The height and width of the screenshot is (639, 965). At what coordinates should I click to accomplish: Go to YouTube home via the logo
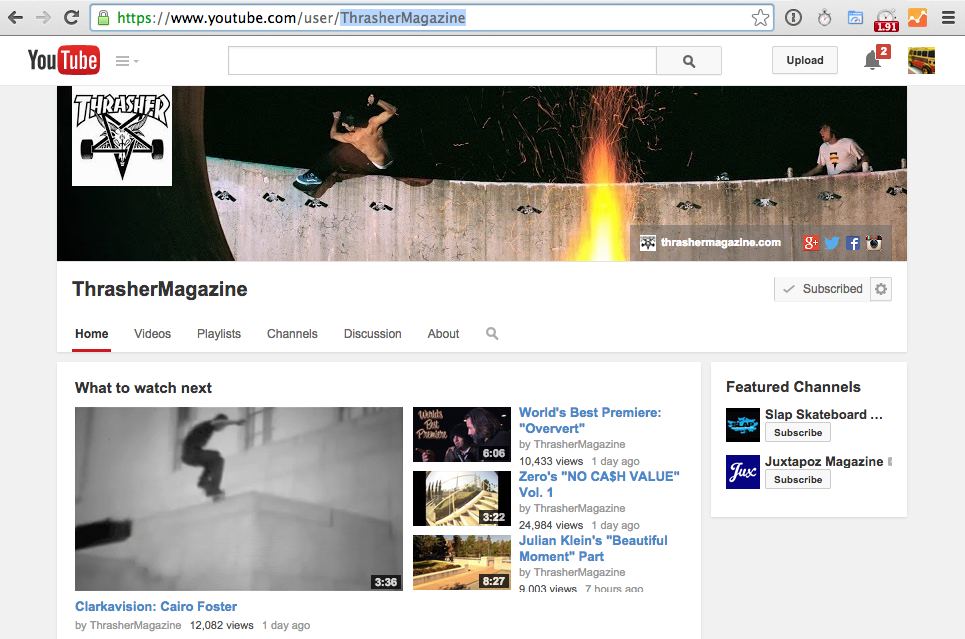tap(63, 60)
